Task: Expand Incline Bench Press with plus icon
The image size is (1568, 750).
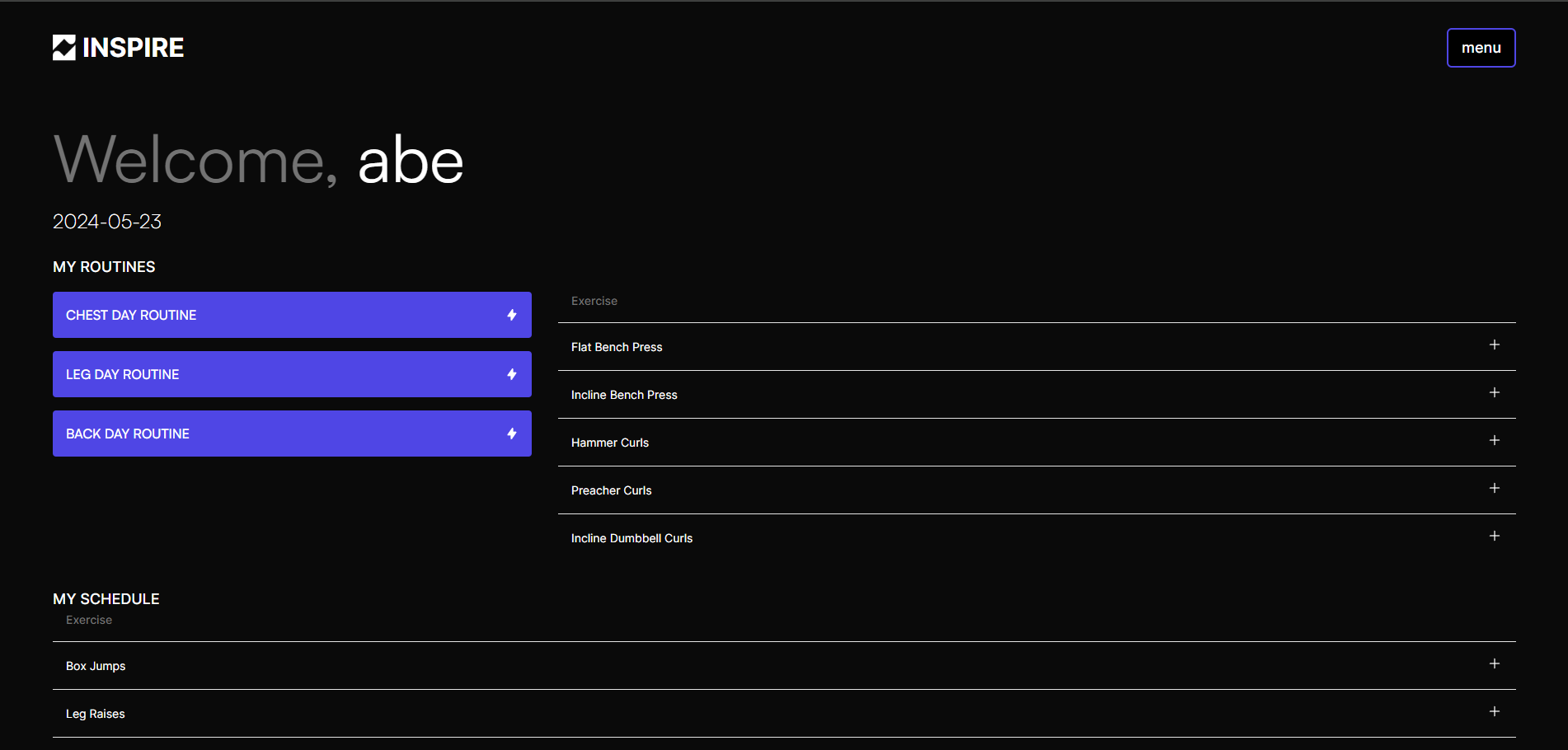Action: (1494, 393)
